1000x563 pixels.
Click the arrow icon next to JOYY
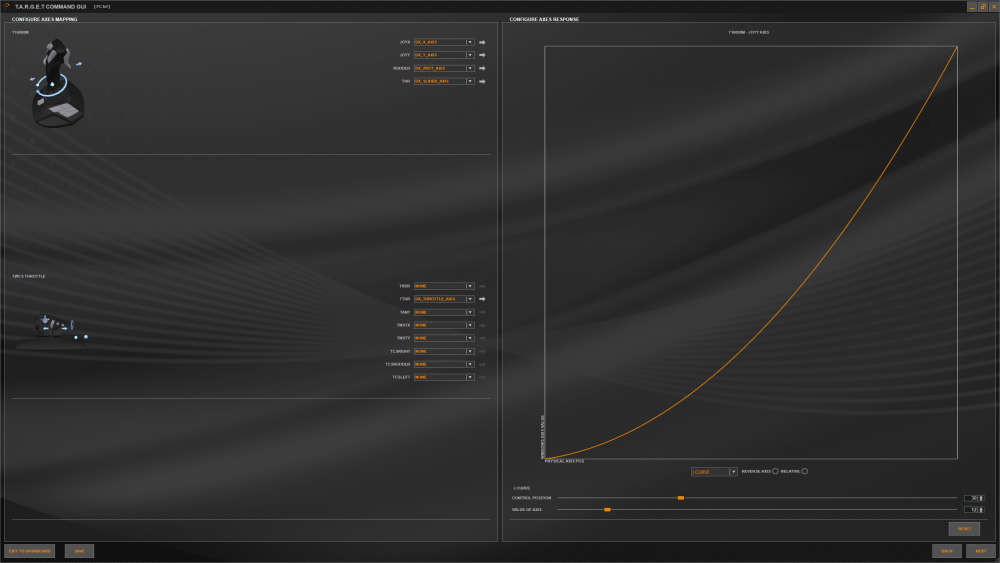click(x=482, y=55)
